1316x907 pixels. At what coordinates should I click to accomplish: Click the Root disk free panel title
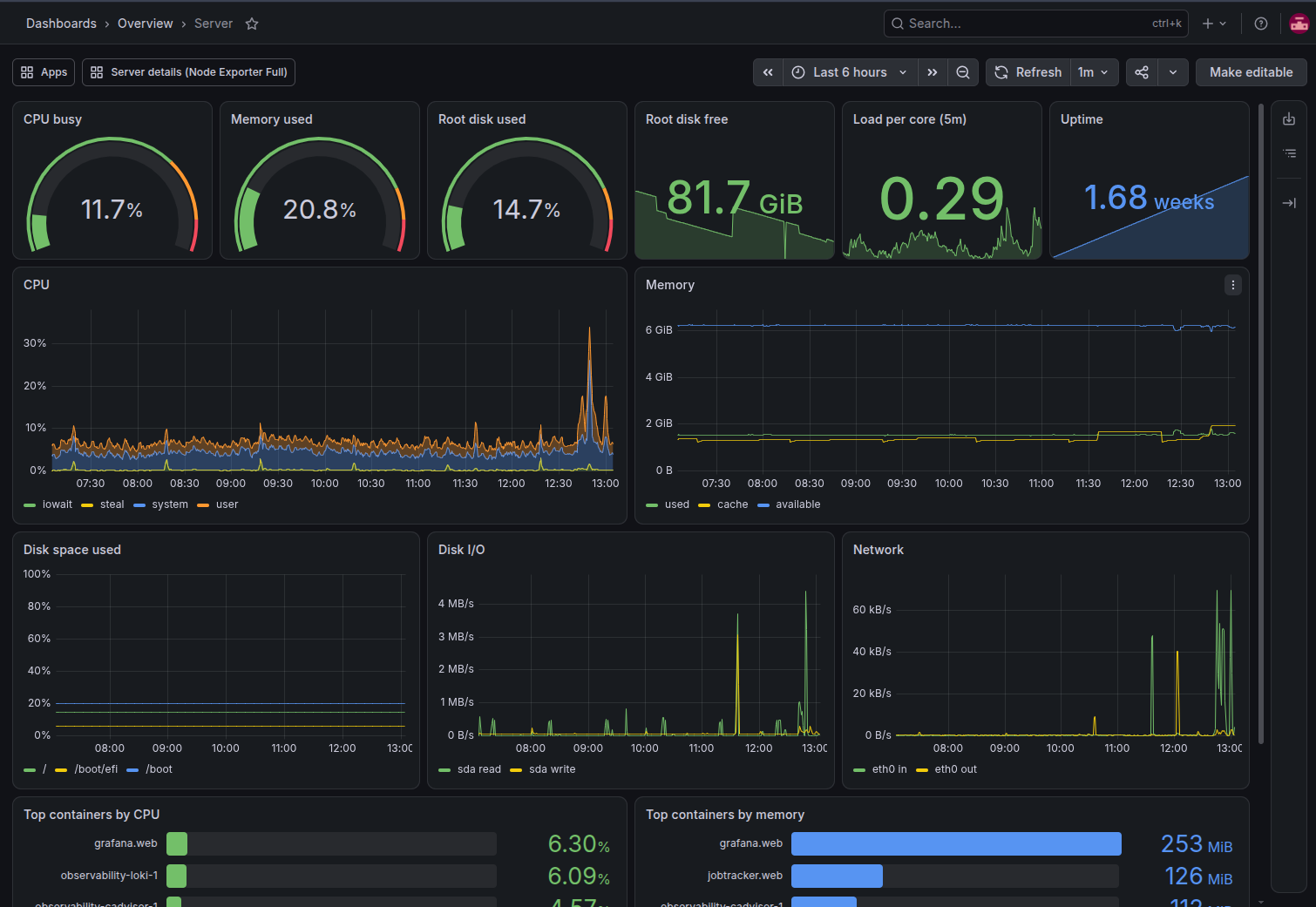[687, 119]
